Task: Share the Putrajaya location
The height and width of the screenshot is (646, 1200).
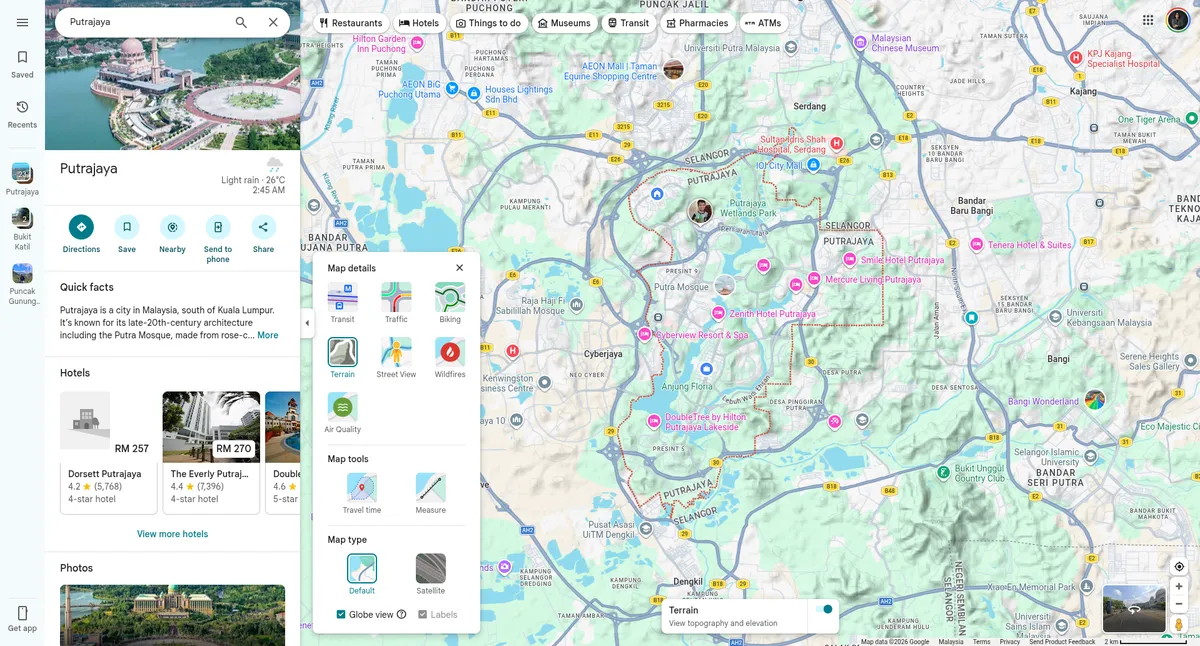Action: (x=263, y=233)
